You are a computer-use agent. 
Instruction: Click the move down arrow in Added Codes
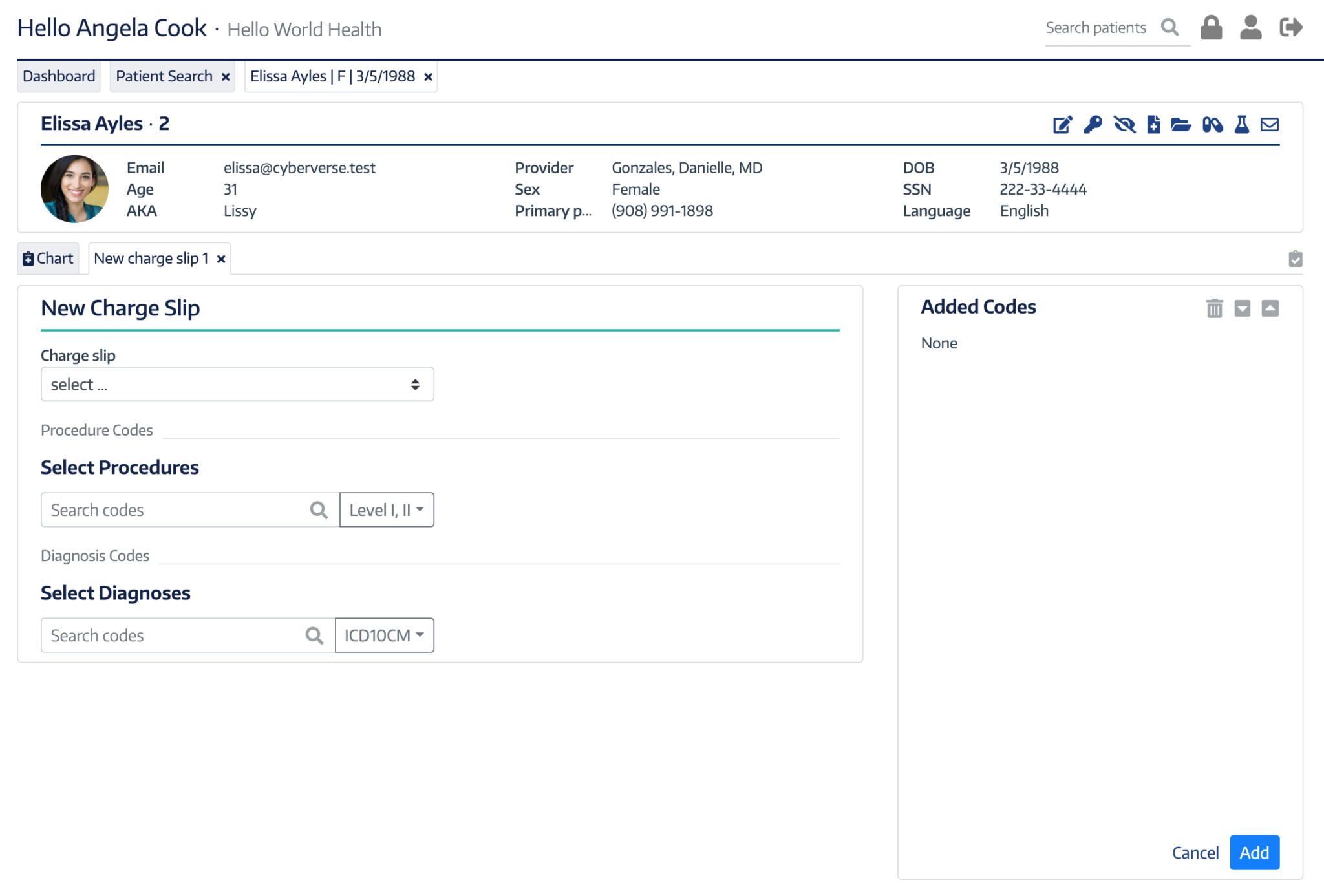click(x=1243, y=308)
